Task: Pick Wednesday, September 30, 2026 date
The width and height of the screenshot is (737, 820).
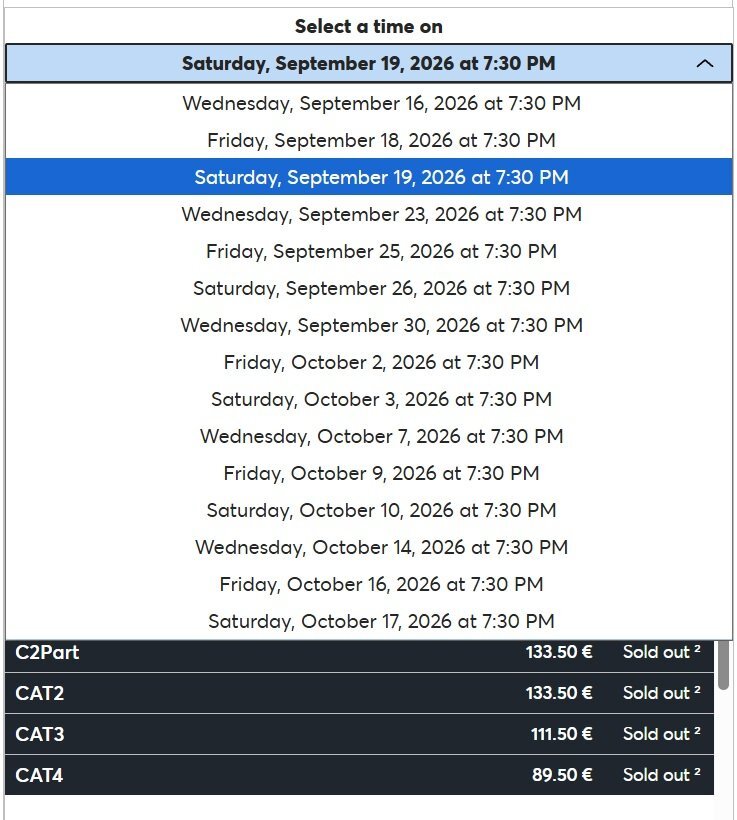Action: (381, 325)
